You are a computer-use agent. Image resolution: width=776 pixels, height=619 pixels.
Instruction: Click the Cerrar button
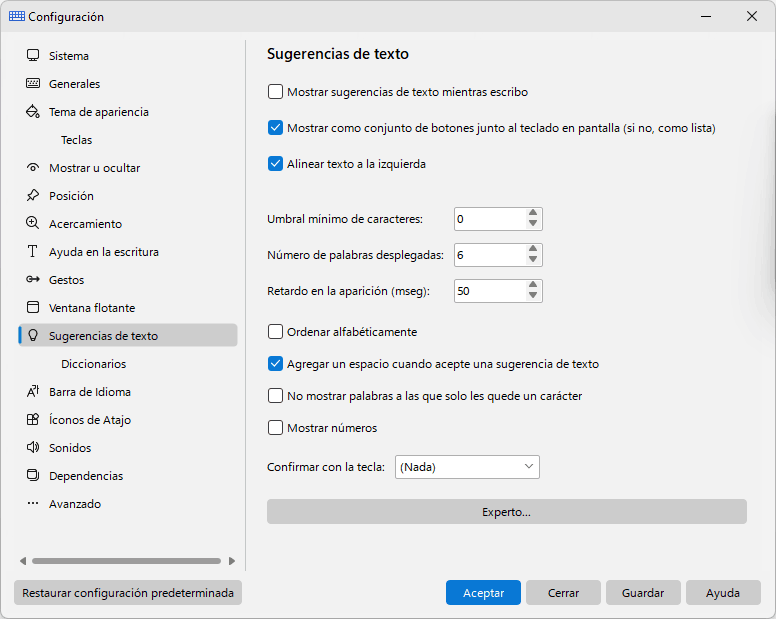click(563, 593)
